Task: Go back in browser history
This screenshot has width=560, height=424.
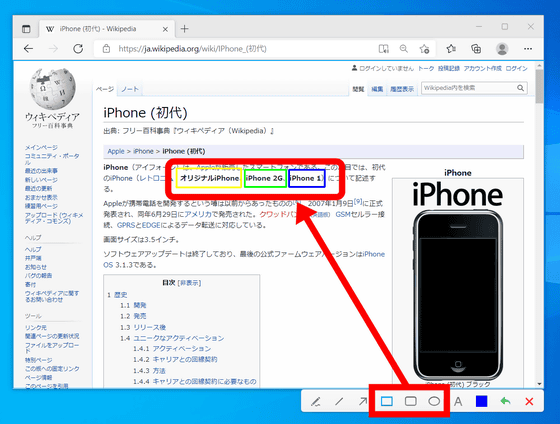Action: pos(29,49)
